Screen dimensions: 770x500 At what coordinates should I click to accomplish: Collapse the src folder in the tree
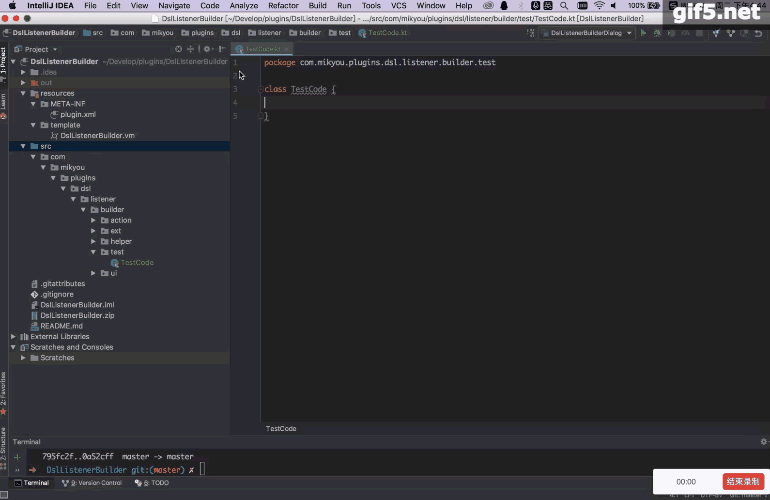(23, 146)
